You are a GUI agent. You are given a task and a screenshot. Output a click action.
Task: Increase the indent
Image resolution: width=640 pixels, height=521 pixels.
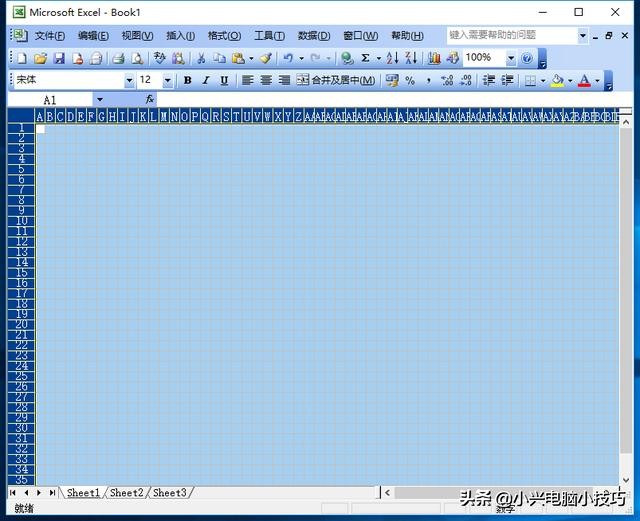(x=507, y=80)
